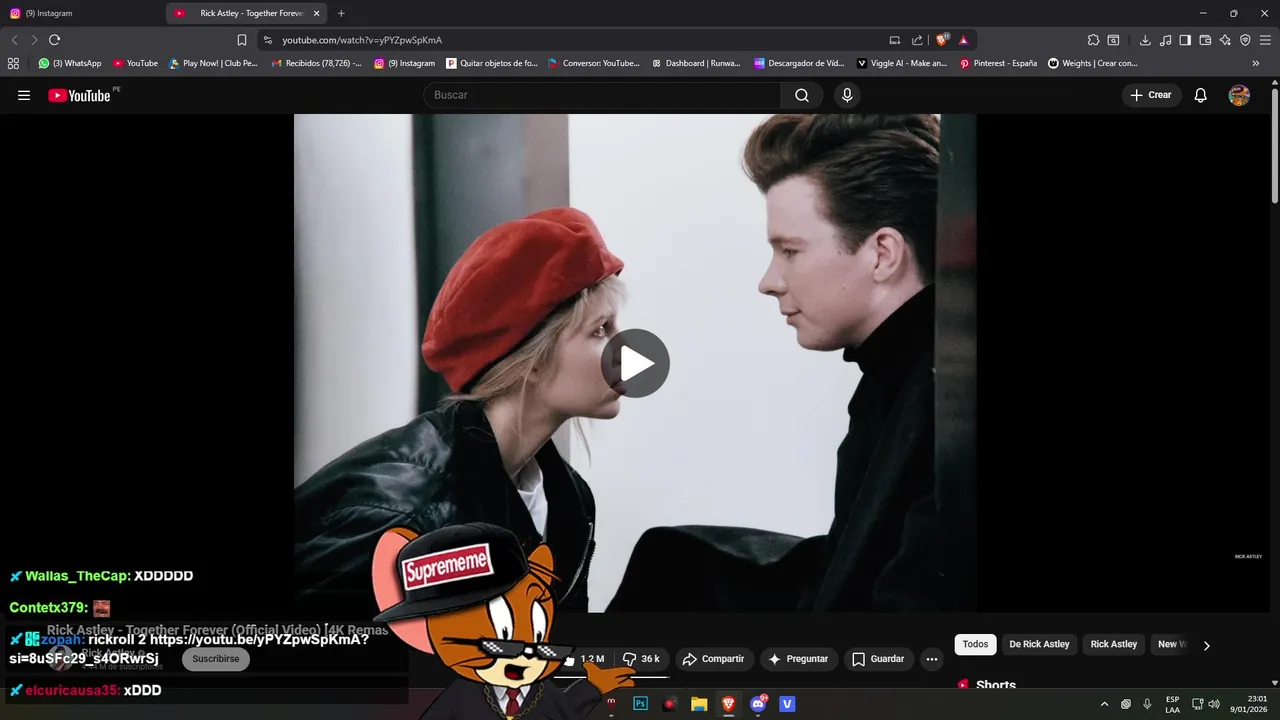Open the Brave Wallet icon

[x=1205, y=40]
